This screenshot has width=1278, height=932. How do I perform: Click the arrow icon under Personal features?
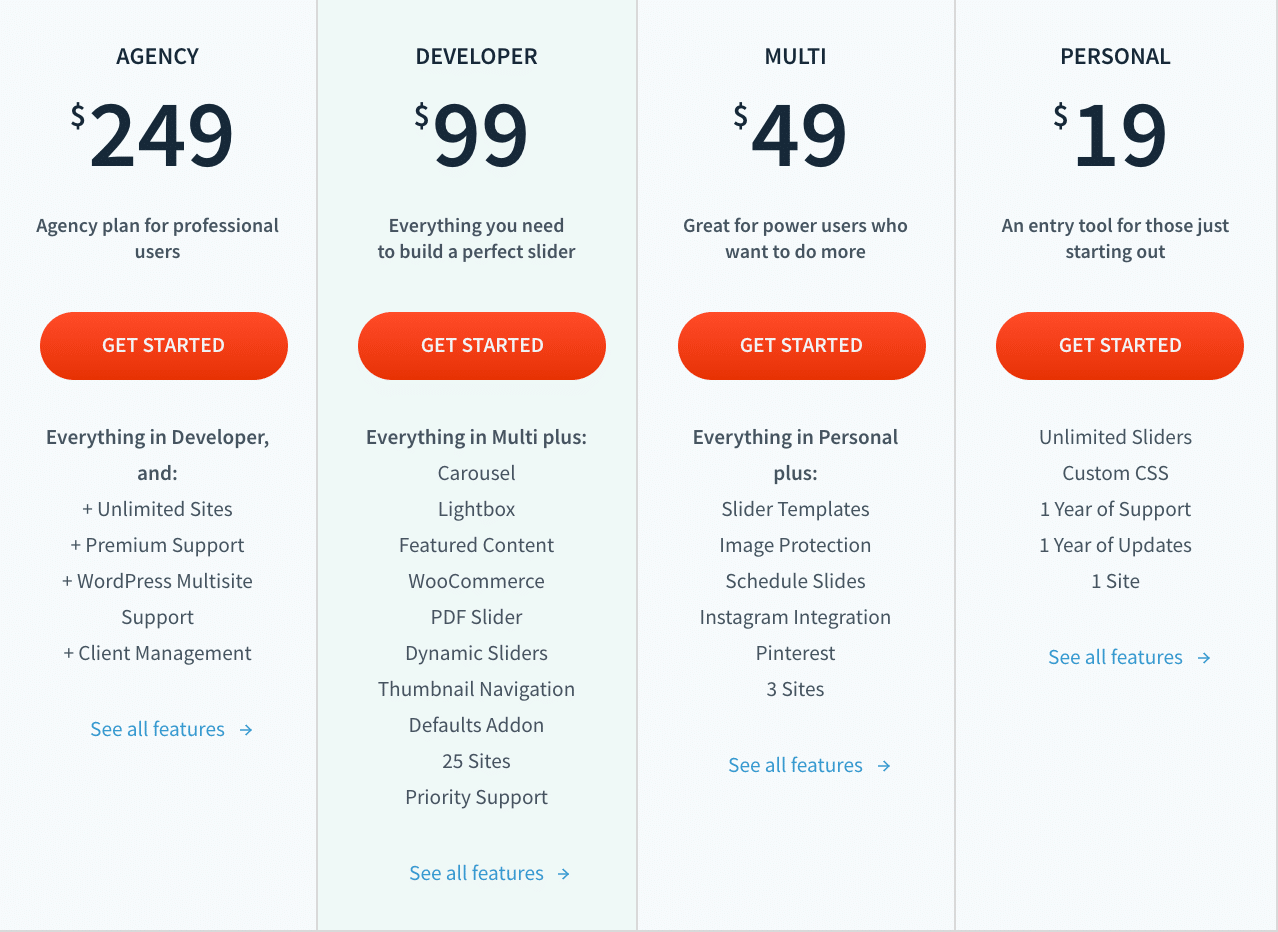tap(1204, 658)
